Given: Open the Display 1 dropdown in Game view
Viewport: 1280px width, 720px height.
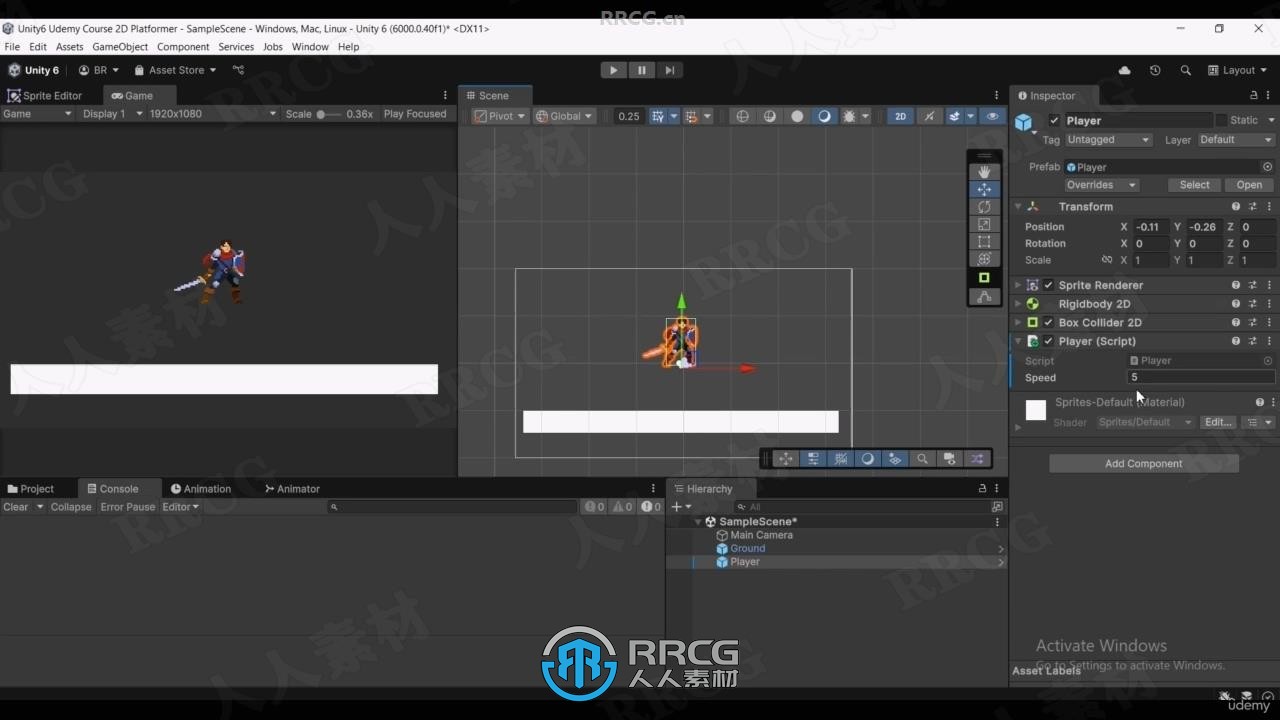Looking at the screenshot, I should coord(113,114).
